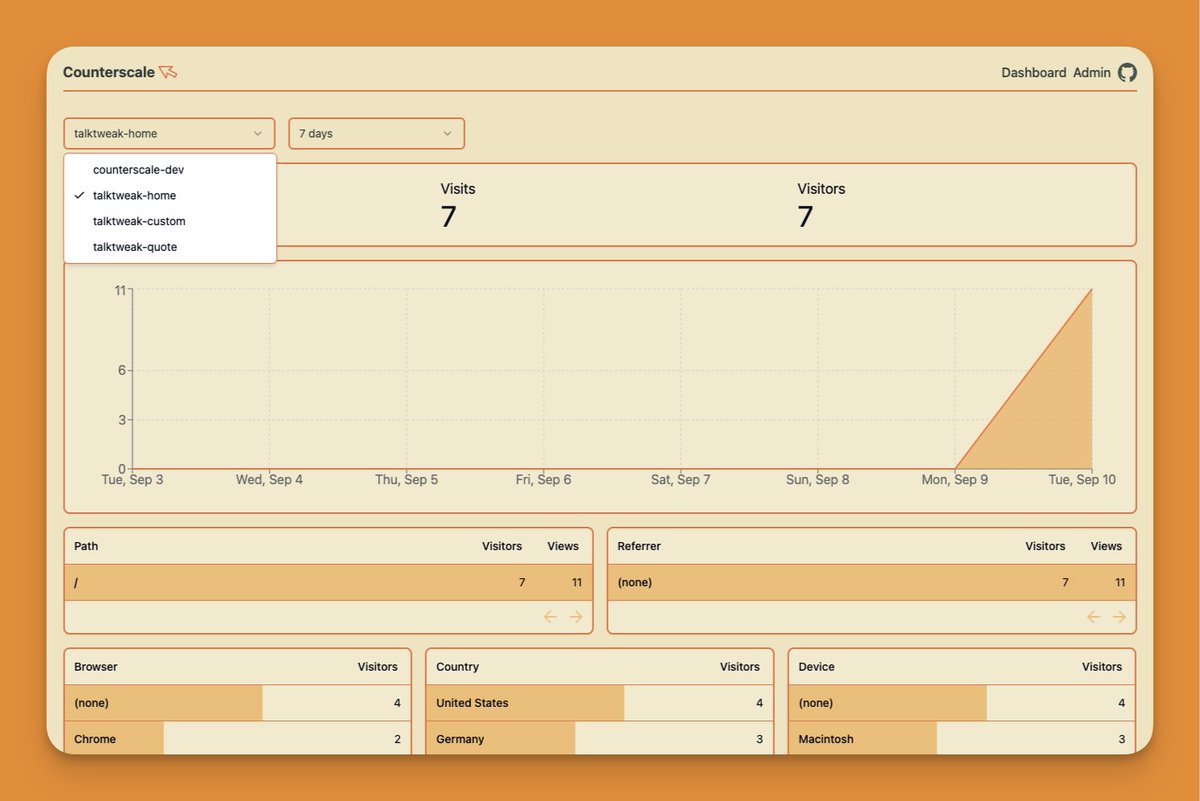Select counterscale-dev from the site list
The width and height of the screenshot is (1200, 801).
pos(170,170)
